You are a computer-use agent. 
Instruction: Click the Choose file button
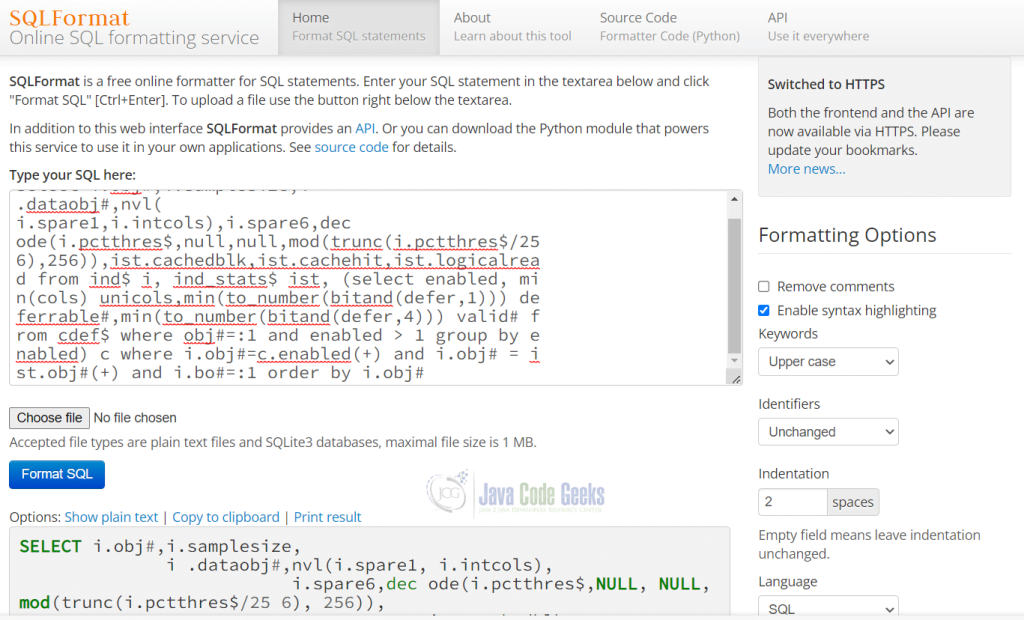49,418
